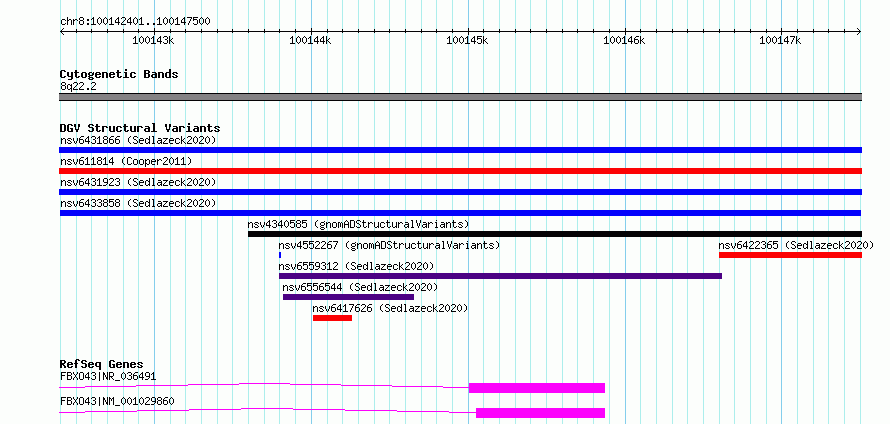This screenshot has width=890, height=424.
Task: Open the nsv6433858 (Sedlazeck2020) label
Action: (x=138, y=203)
